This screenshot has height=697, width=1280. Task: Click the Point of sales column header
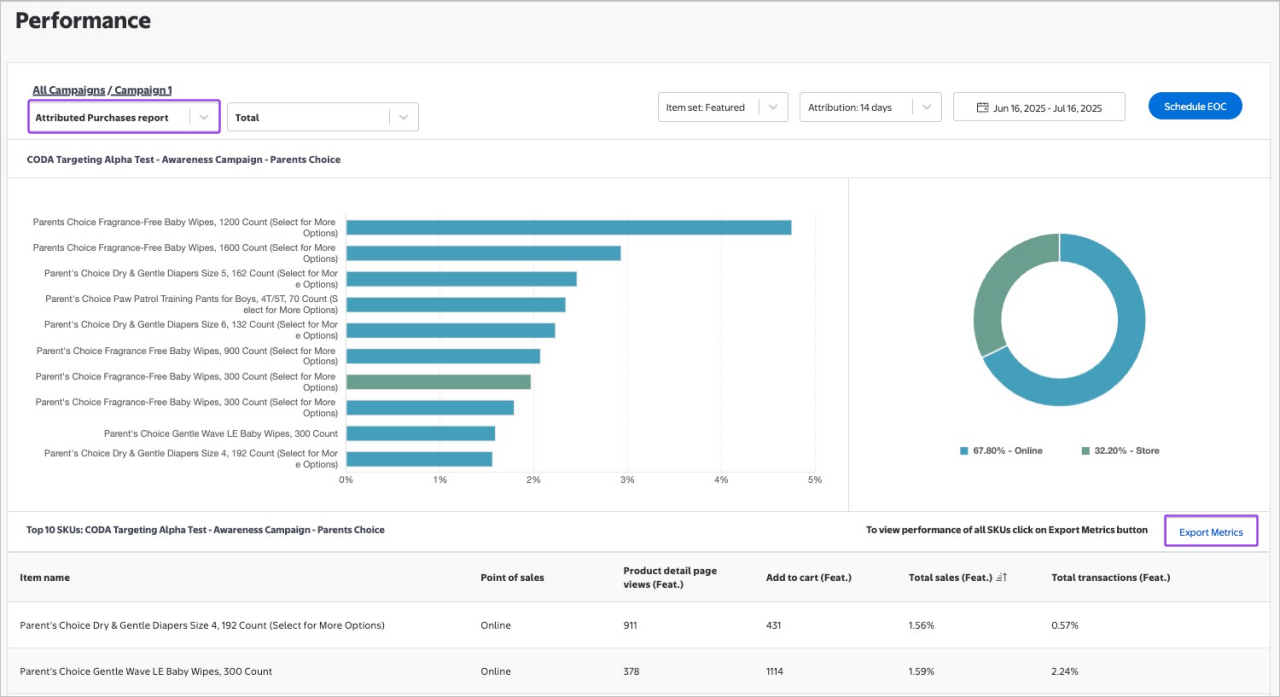511,578
